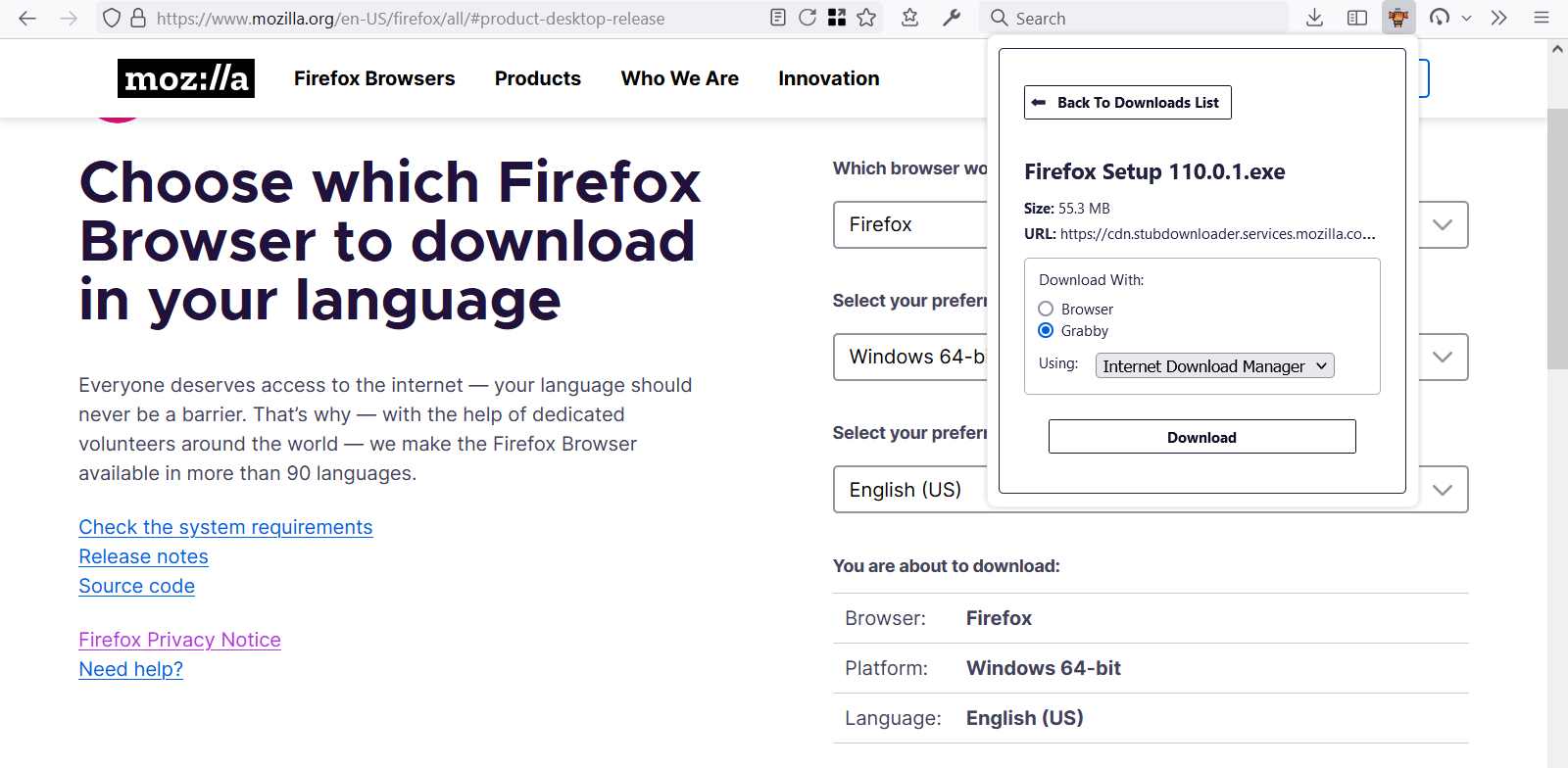1568x768 pixels.
Task: Open the Source code link
Action: [x=136, y=586]
